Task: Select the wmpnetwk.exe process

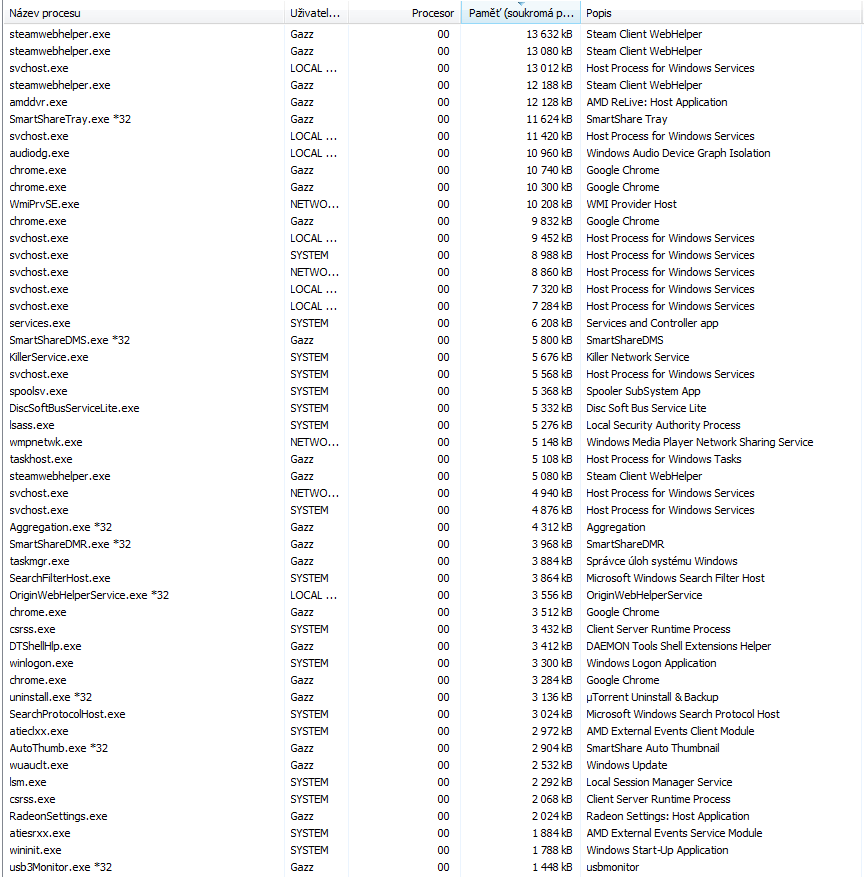Action: 433,442
